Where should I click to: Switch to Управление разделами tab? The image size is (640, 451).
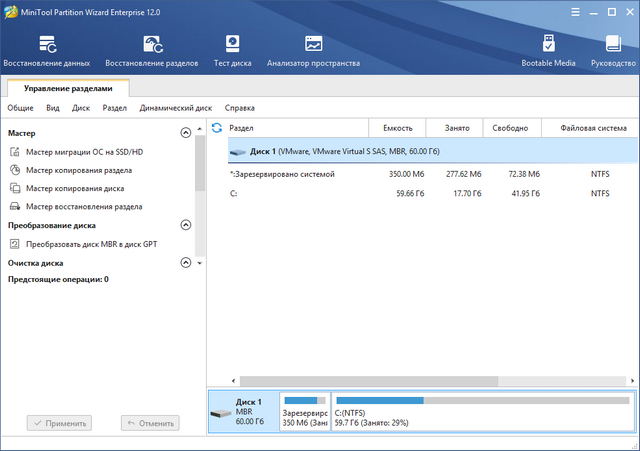click(68, 88)
